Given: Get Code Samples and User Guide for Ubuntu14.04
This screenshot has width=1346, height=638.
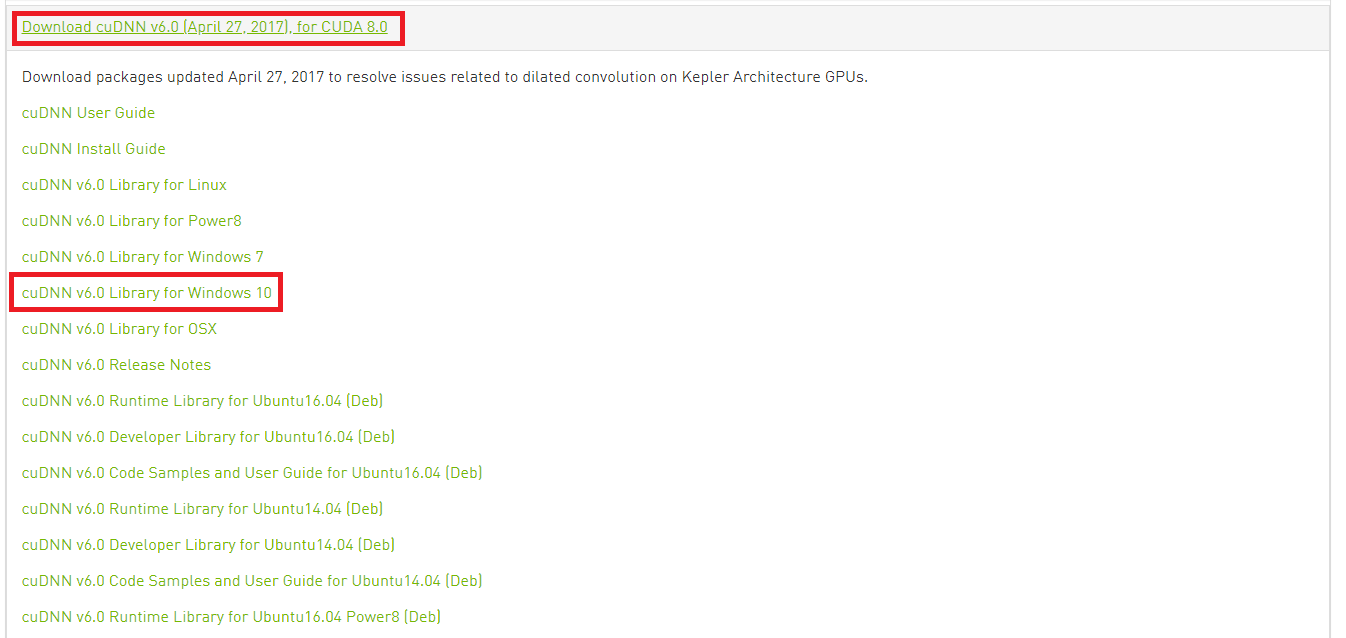Looking at the screenshot, I should click(252, 581).
